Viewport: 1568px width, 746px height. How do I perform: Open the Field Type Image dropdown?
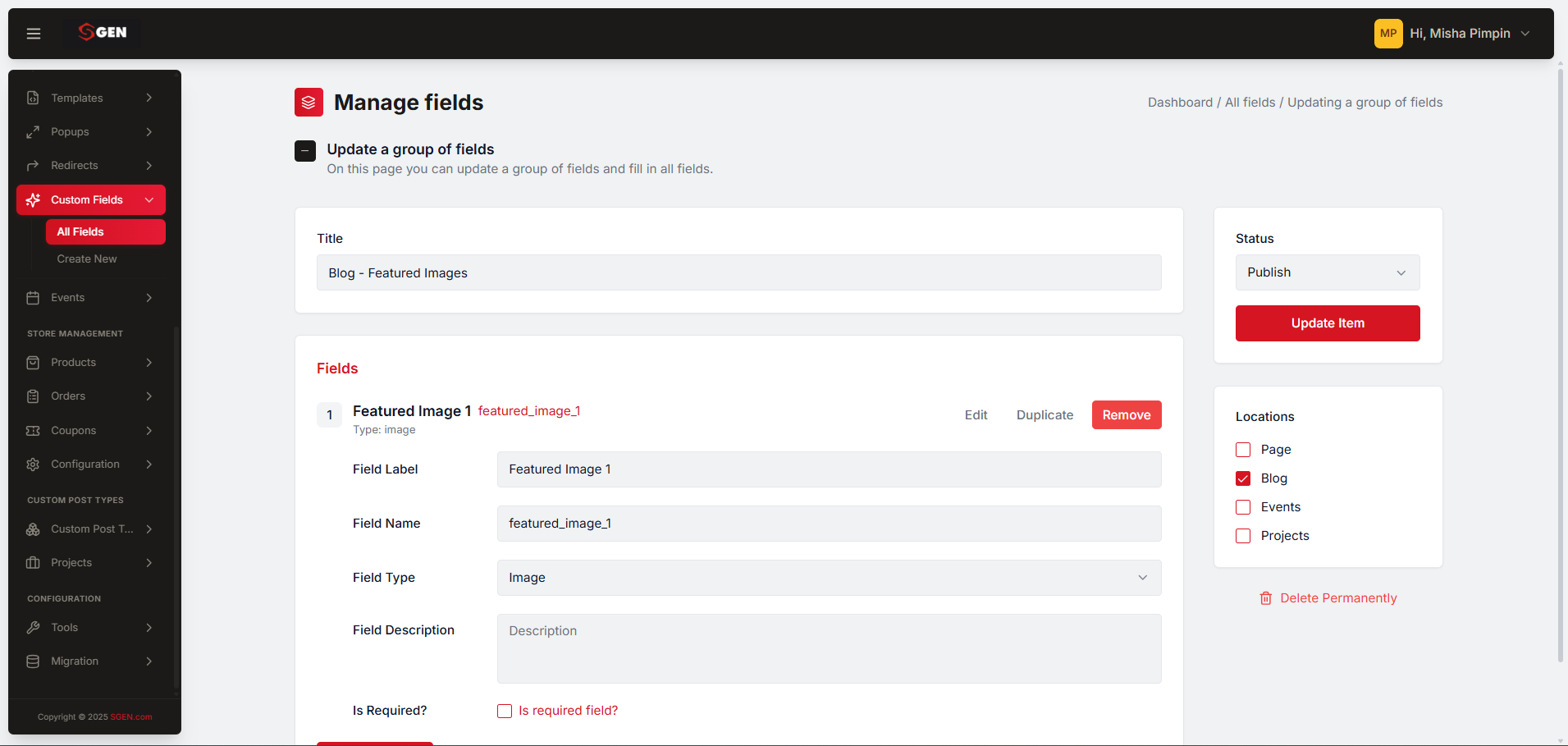pos(829,578)
